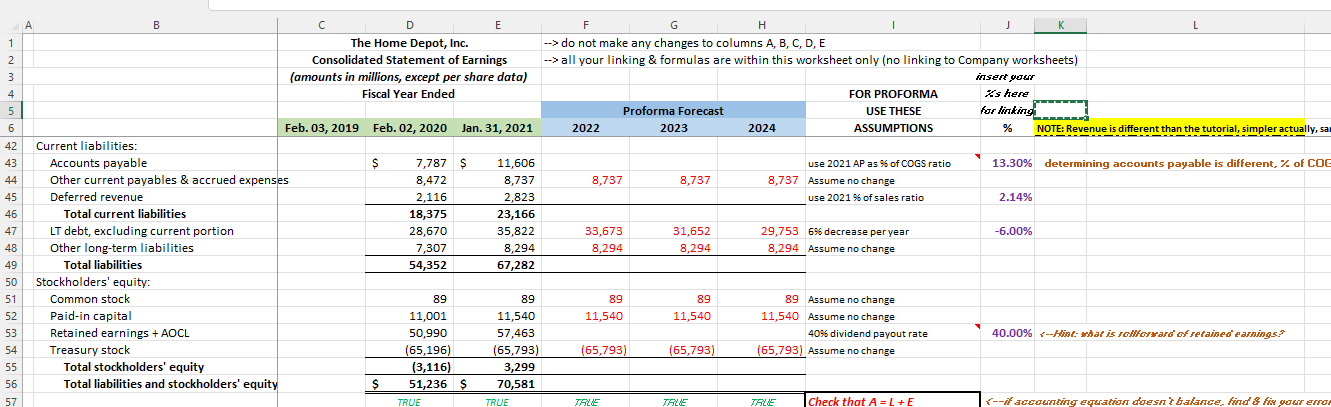Click the 67,282 total liabilities value
Viewport: 1331px width, 407px height.
[x=516, y=264]
